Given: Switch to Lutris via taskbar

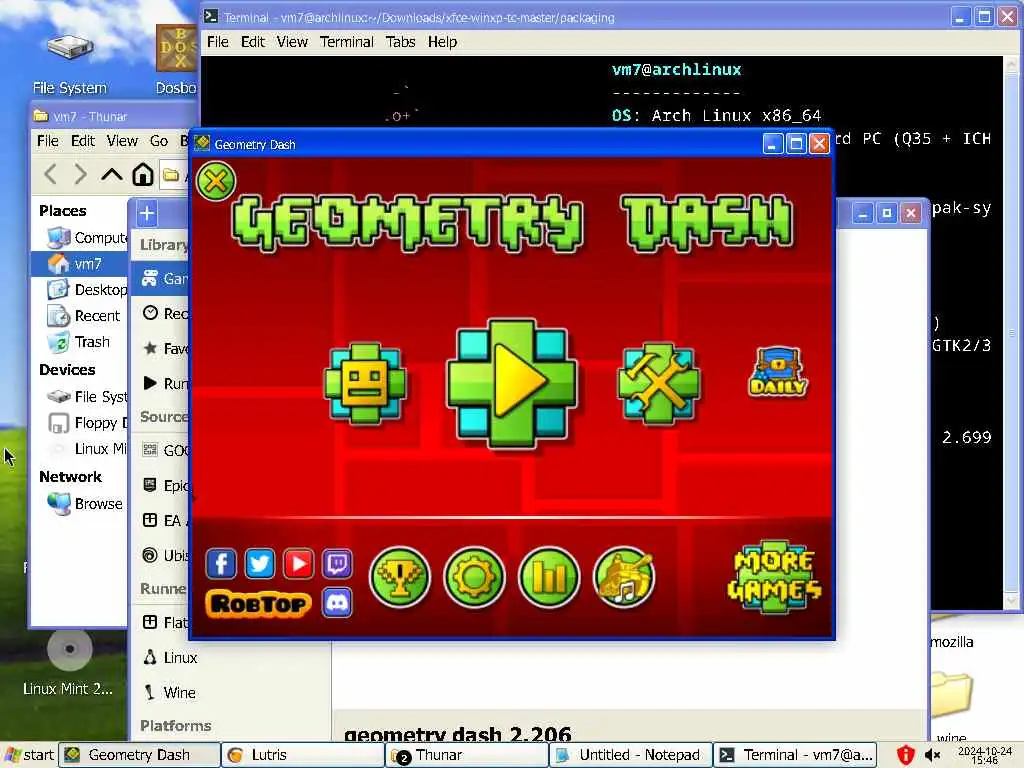Looking at the screenshot, I should click(x=303, y=756).
